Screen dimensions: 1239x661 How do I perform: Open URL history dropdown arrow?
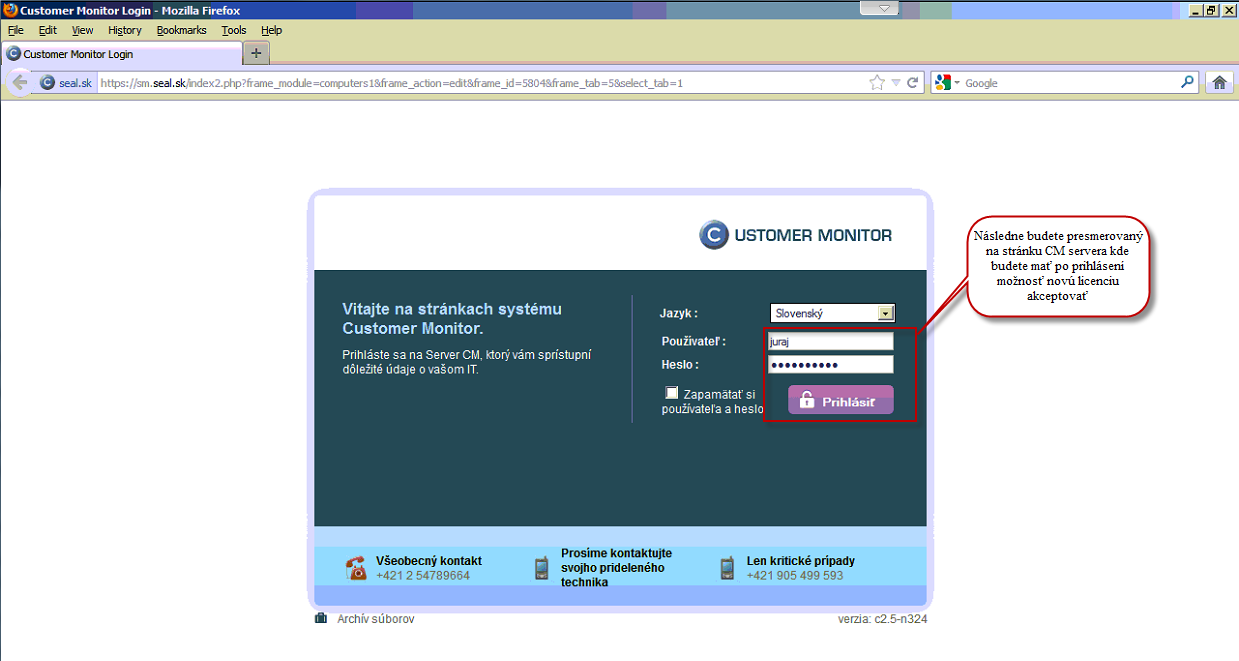[896, 83]
